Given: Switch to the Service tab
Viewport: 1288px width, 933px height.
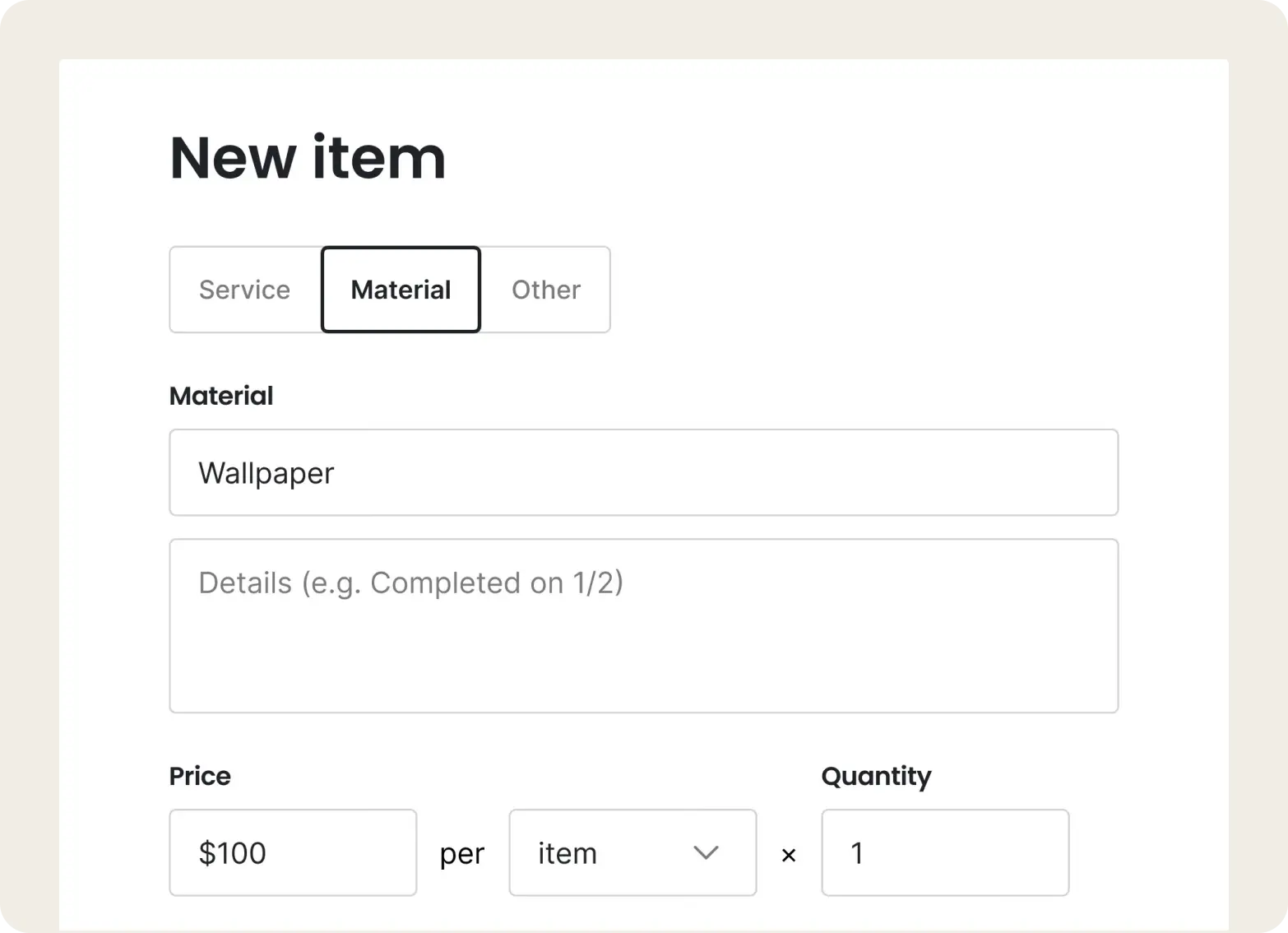Looking at the screenshot, I should (x=244, y=290).
